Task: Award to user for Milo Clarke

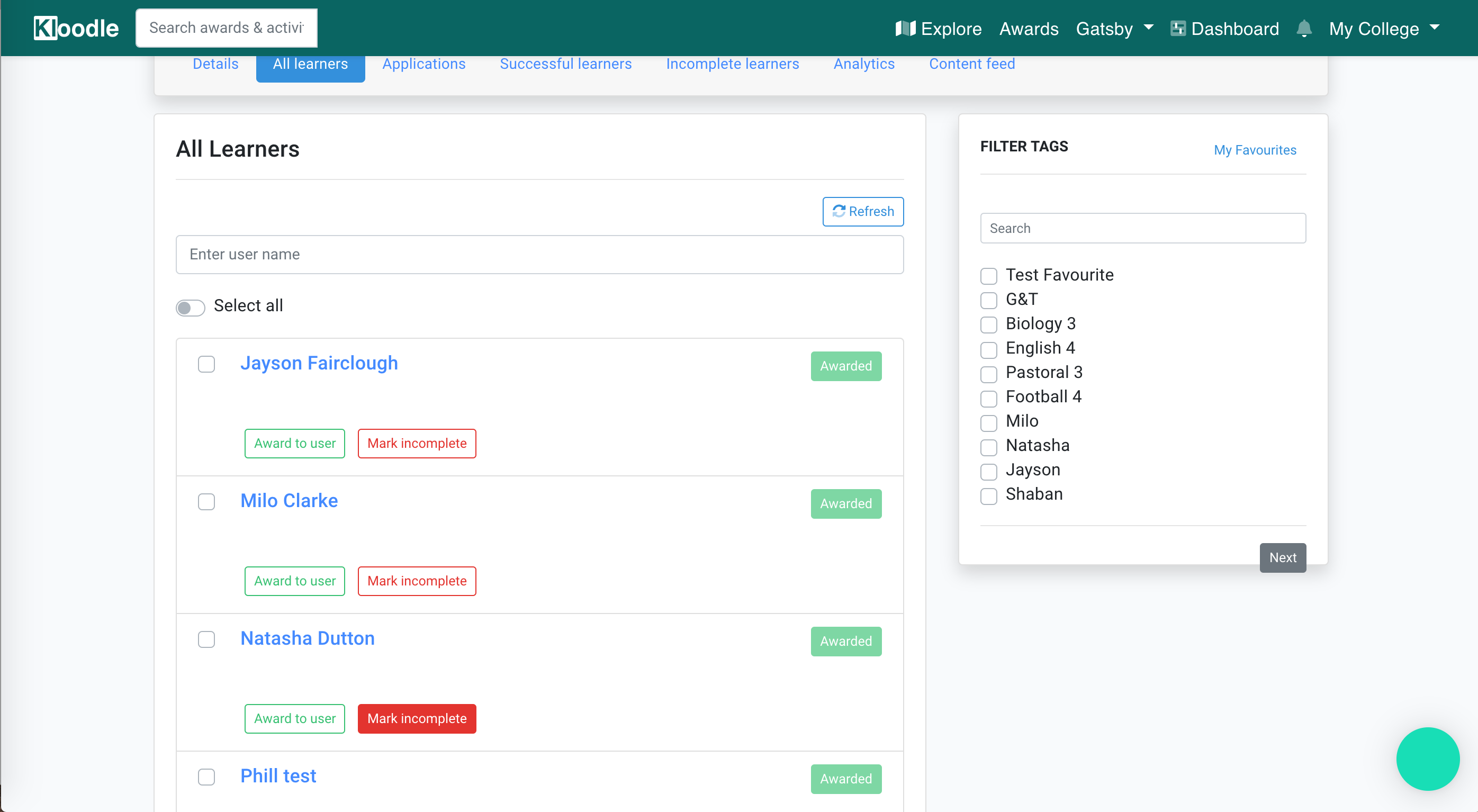Action: pyautogui.click(x=295, y=581)
